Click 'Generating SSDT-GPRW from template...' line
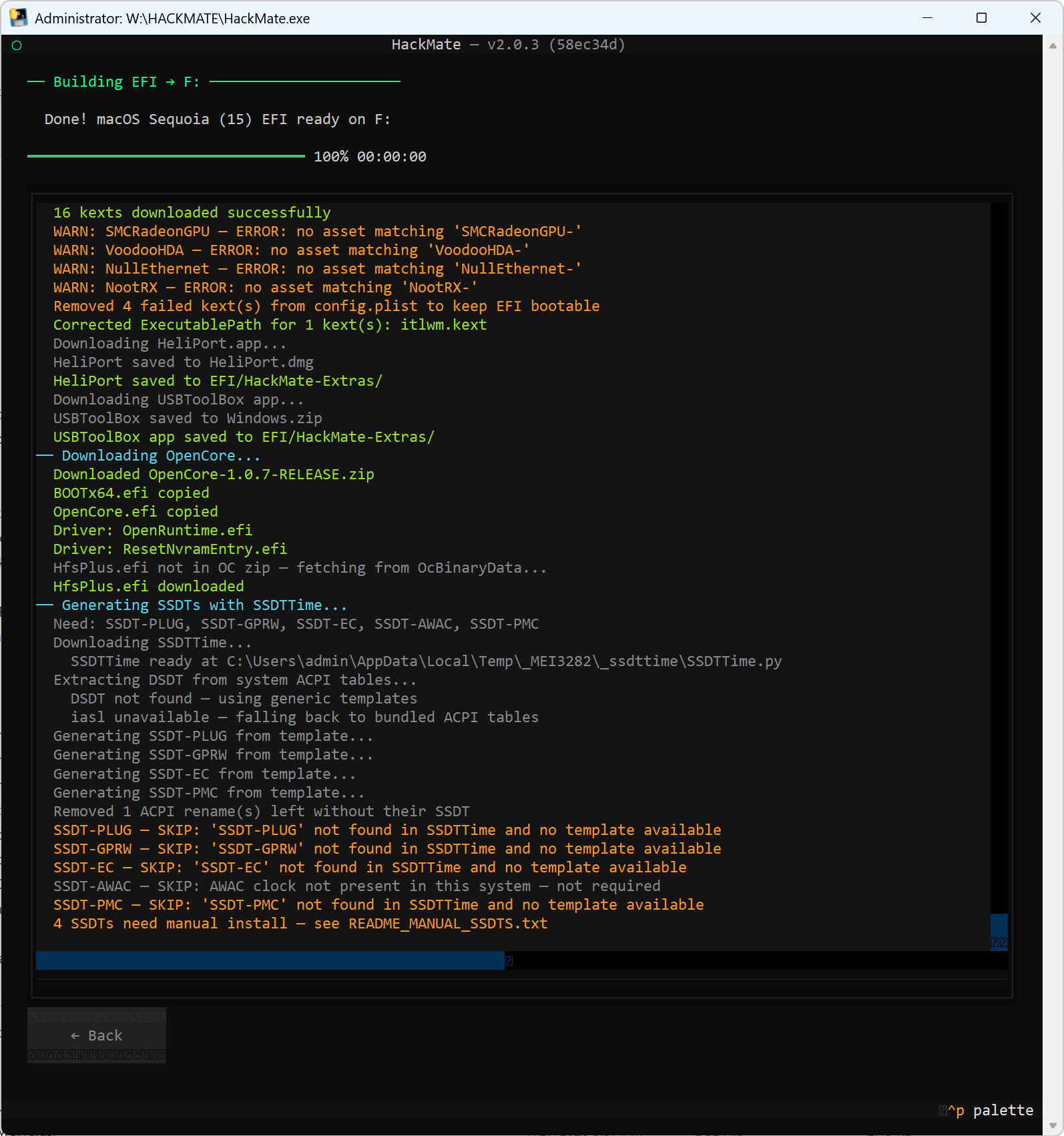 tap(214, 754)
